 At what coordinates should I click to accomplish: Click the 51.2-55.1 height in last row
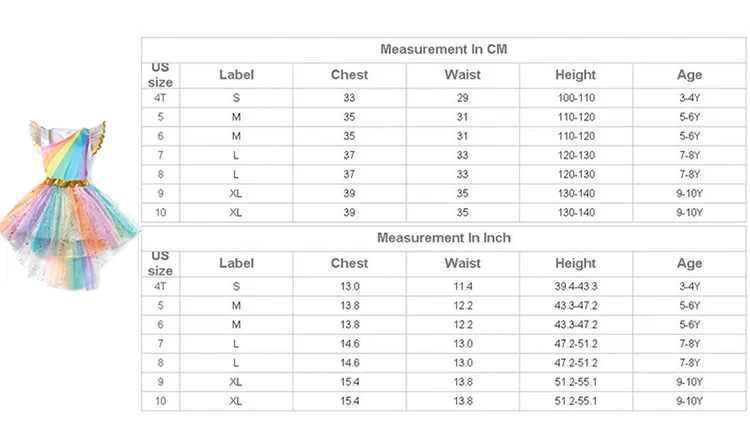[576, 401]
